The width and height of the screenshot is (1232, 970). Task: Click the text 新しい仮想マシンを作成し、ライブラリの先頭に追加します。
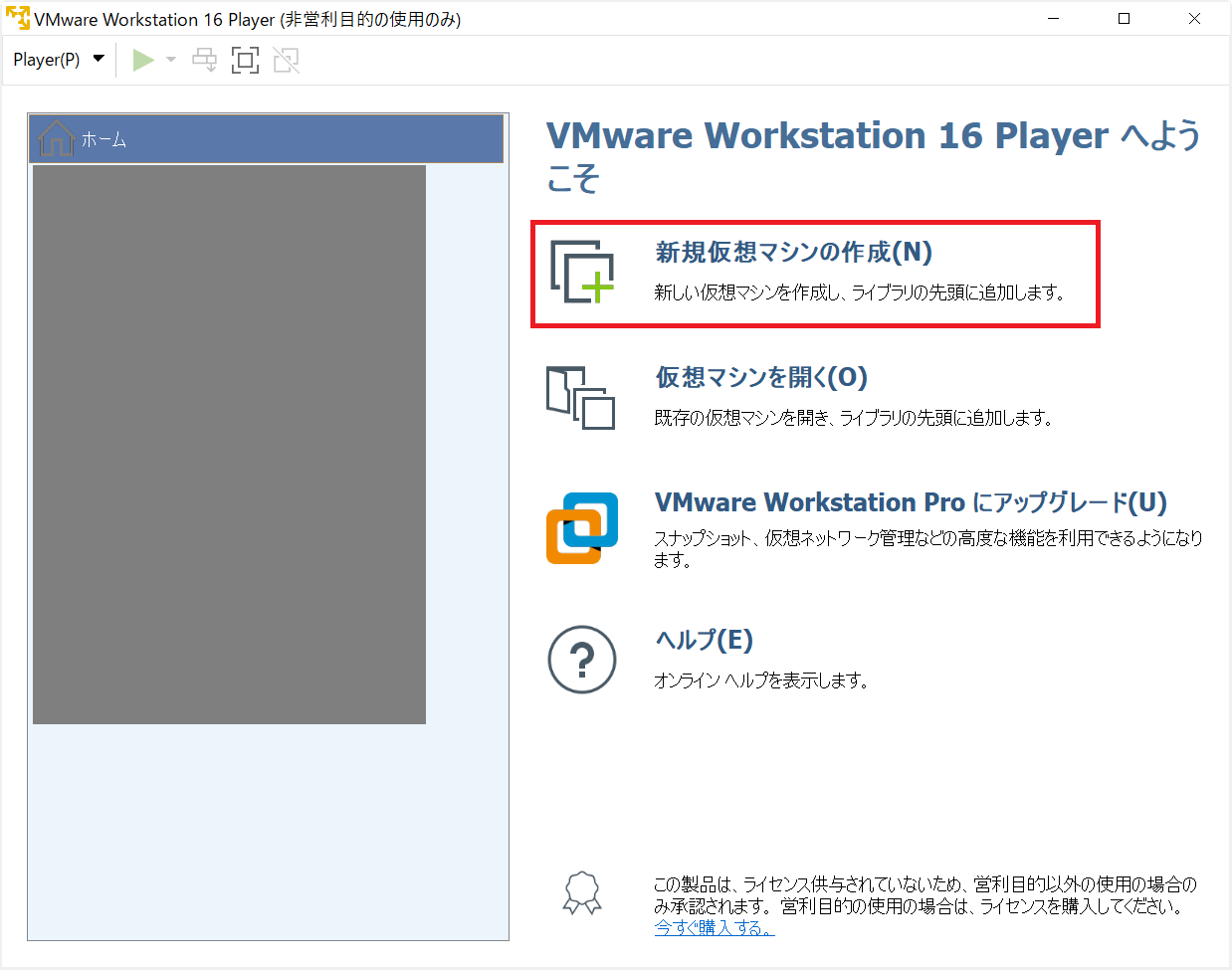(860, 292)
